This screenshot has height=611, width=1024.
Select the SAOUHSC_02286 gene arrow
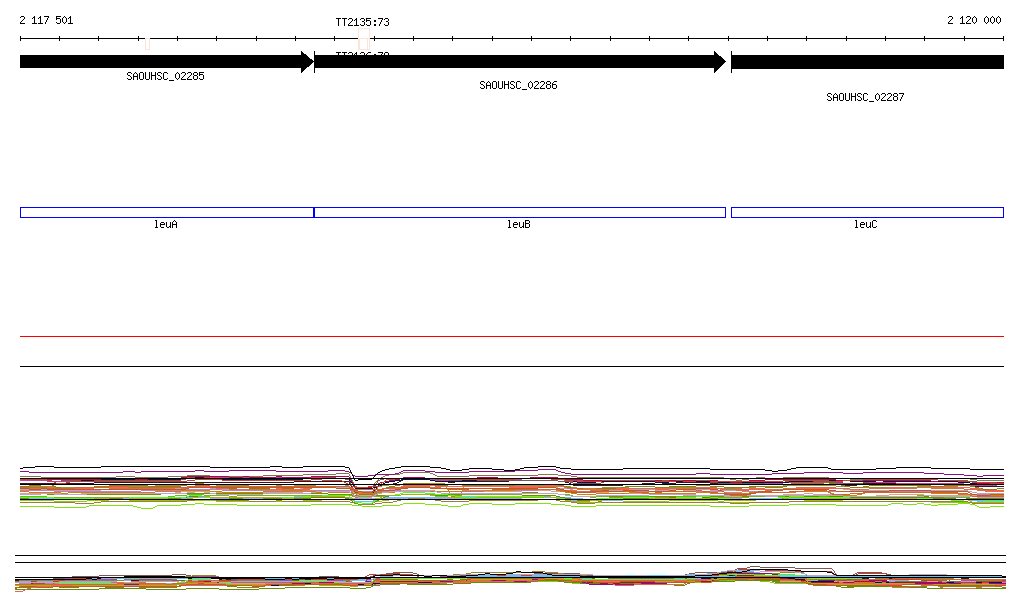coord(519,62)
